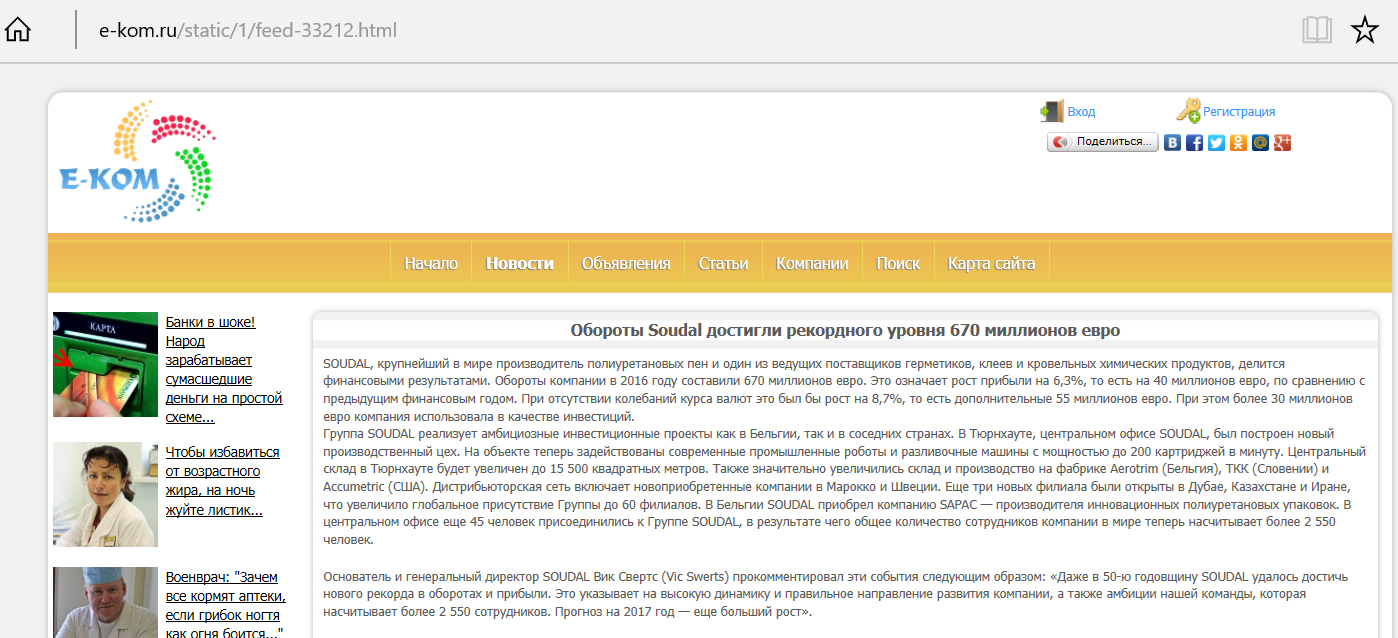Screen dimensions: 1398x638
Task: Open the military doctor ad thumbnail
Action: click(x=106, y=602)
